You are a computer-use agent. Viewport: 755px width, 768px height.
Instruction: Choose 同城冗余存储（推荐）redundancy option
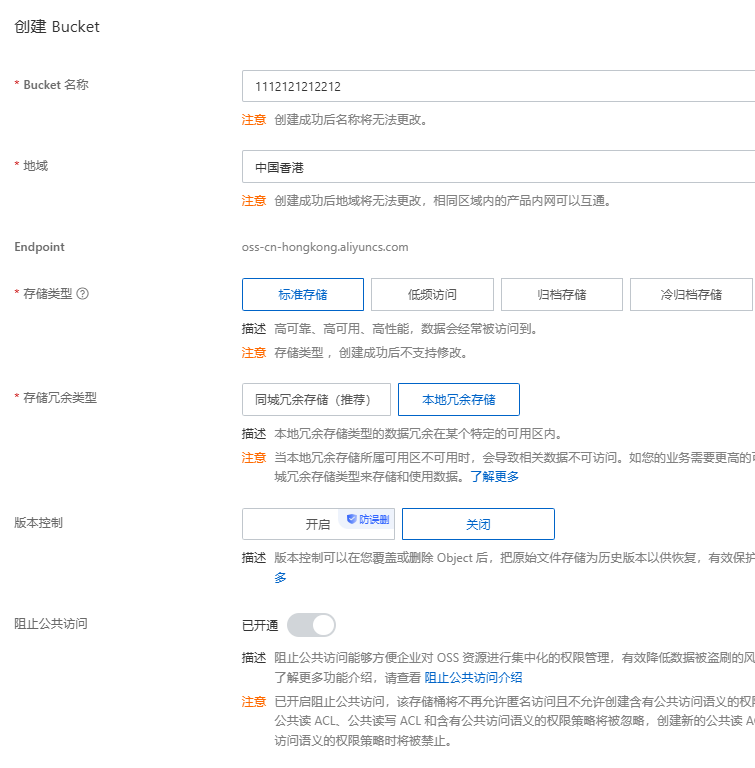(317, 400)
